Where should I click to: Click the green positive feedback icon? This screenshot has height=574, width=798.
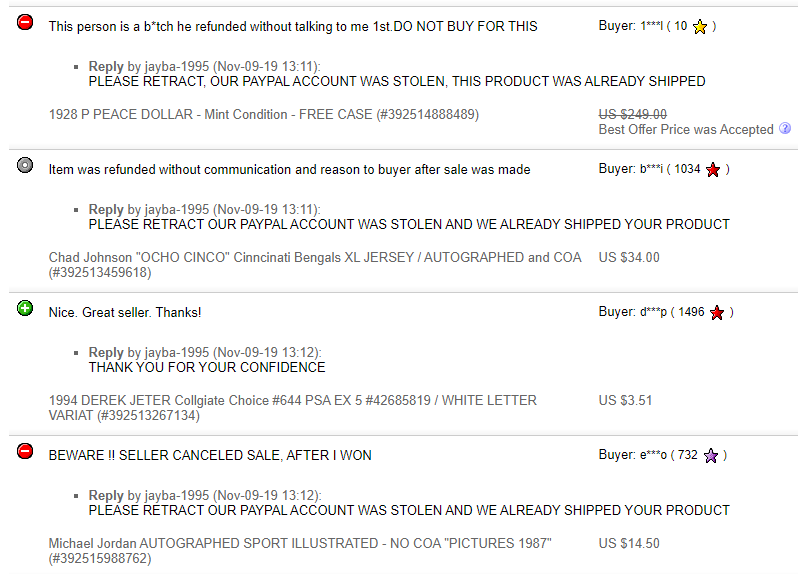coord(25,308)
